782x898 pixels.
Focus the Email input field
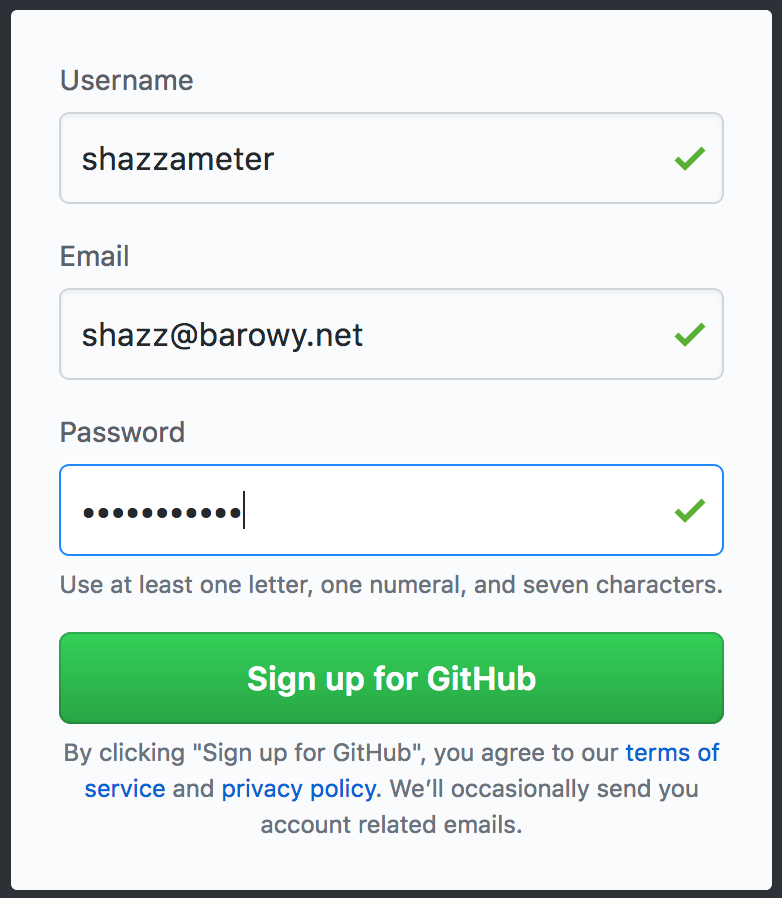click(x=391, y=334)
